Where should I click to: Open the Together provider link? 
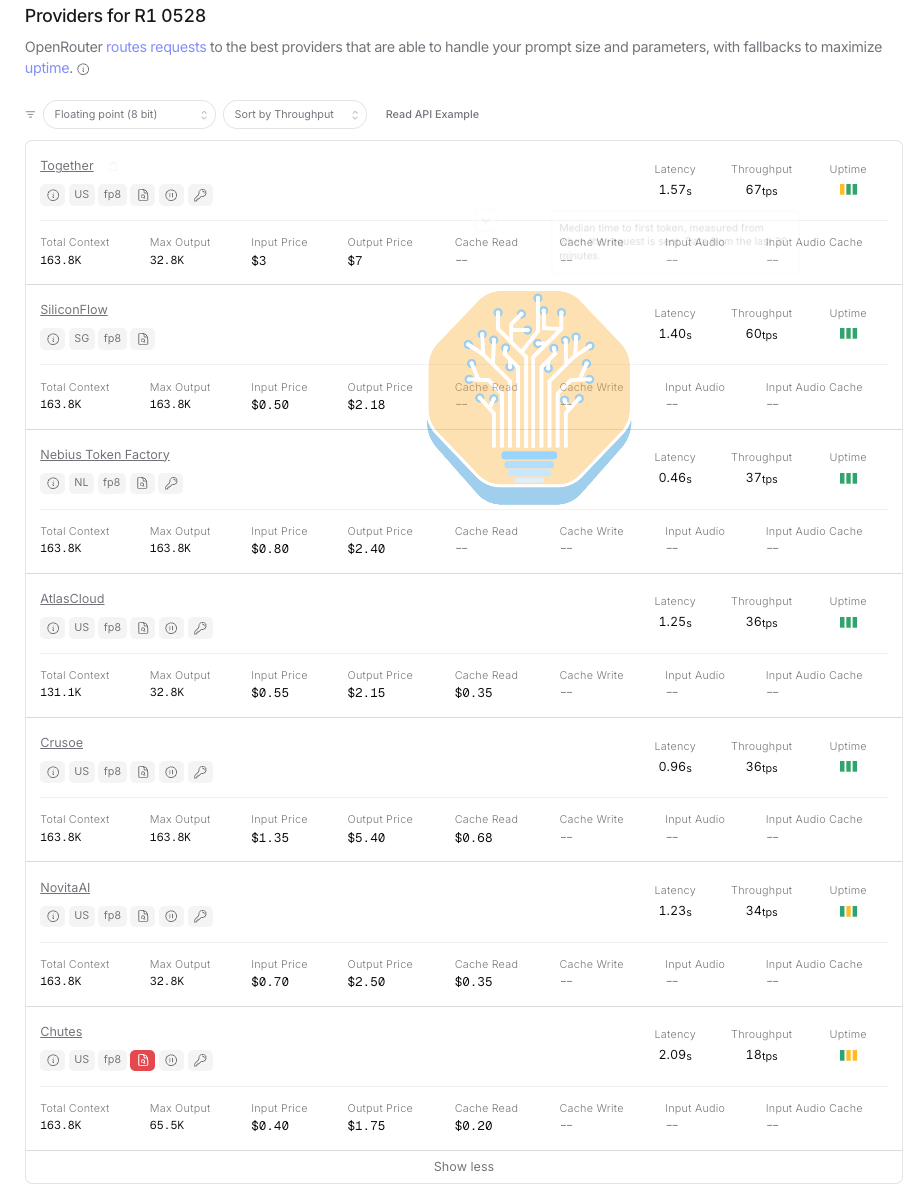tap(67, 166)
